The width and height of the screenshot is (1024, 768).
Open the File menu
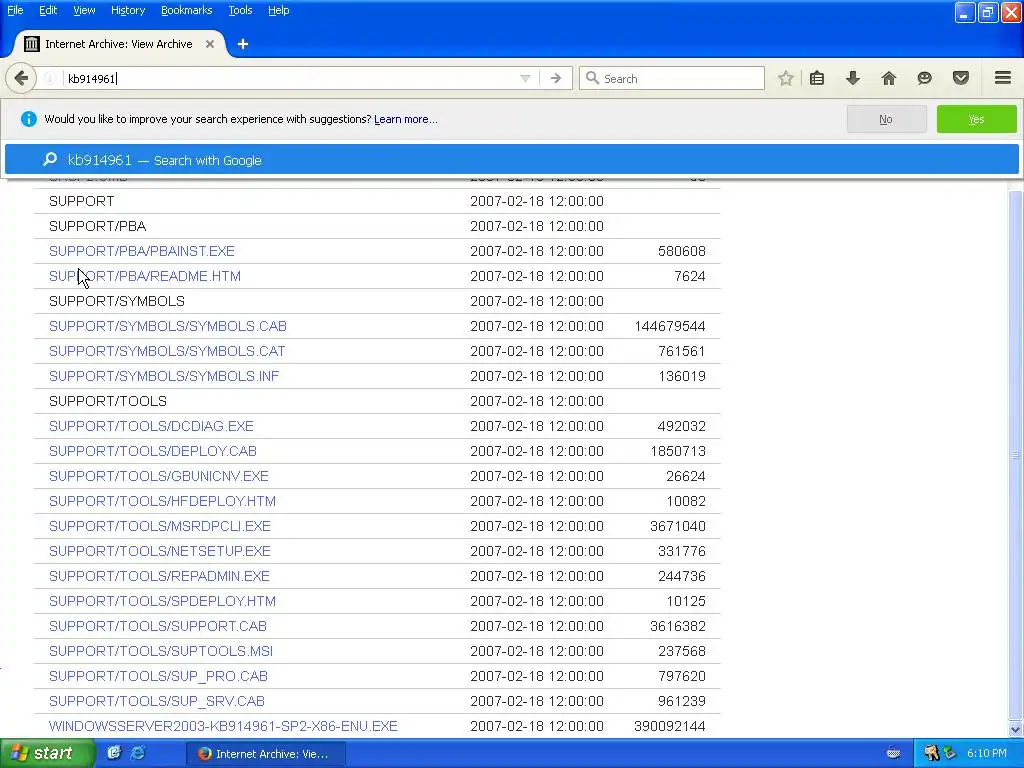pos(15,10)
